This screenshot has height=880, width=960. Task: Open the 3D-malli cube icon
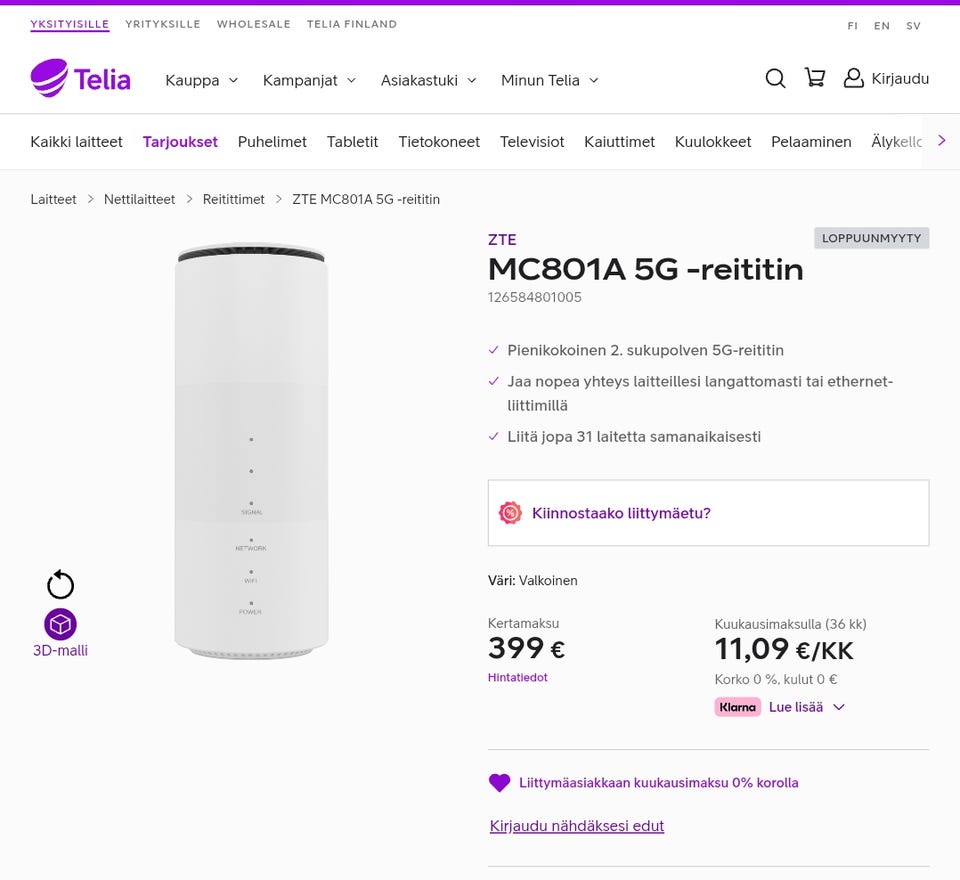tap(60, 625)
